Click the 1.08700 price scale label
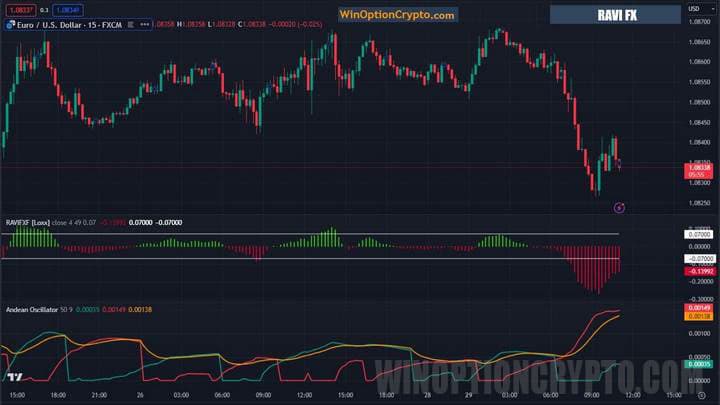Image resolution: width=720 pixels, height=405 pixels. click(x=699, y=22)
